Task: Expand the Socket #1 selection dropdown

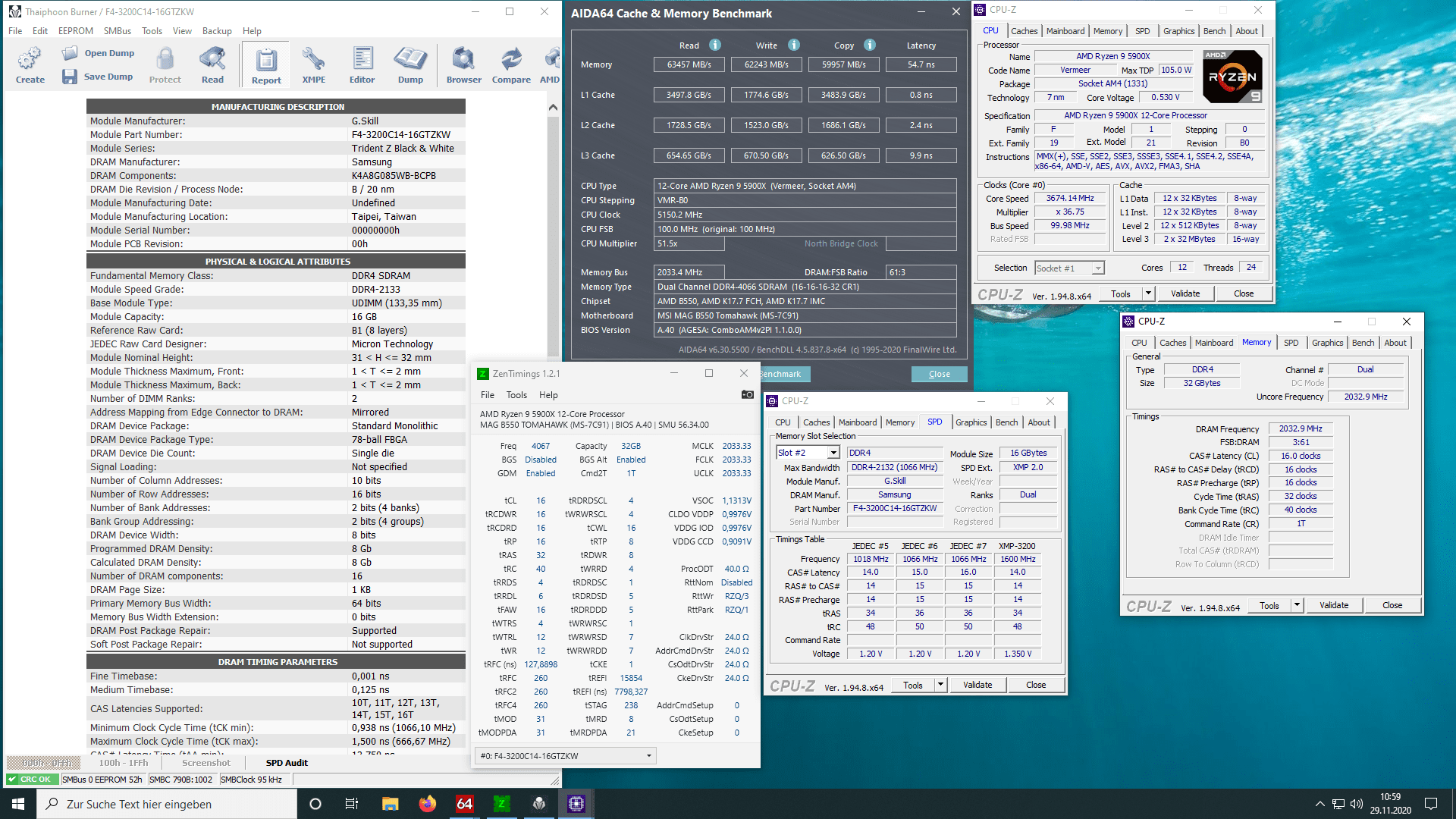Action: [x=1097, y=268]
